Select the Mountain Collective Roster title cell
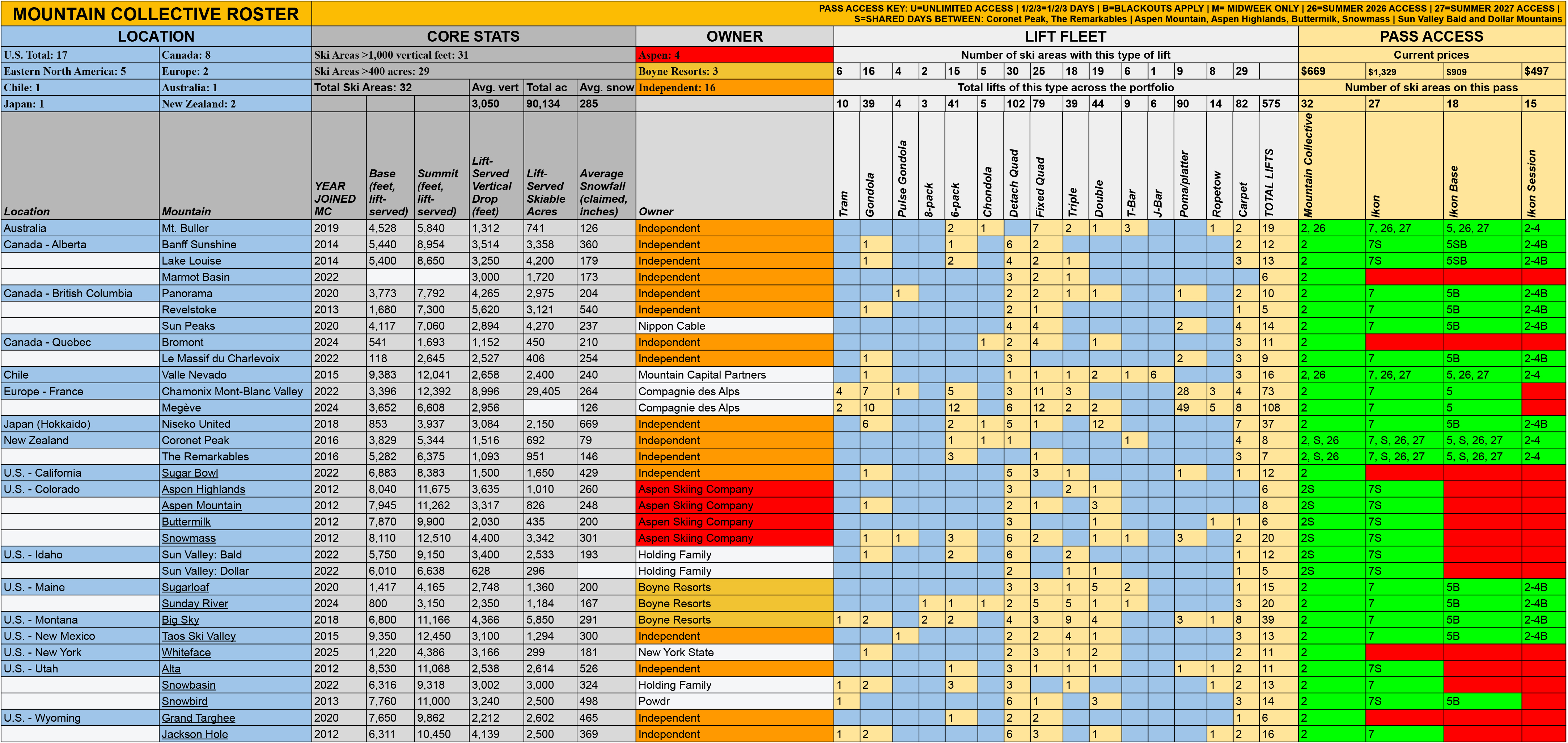1568x743 pixels. coord(156,14)
